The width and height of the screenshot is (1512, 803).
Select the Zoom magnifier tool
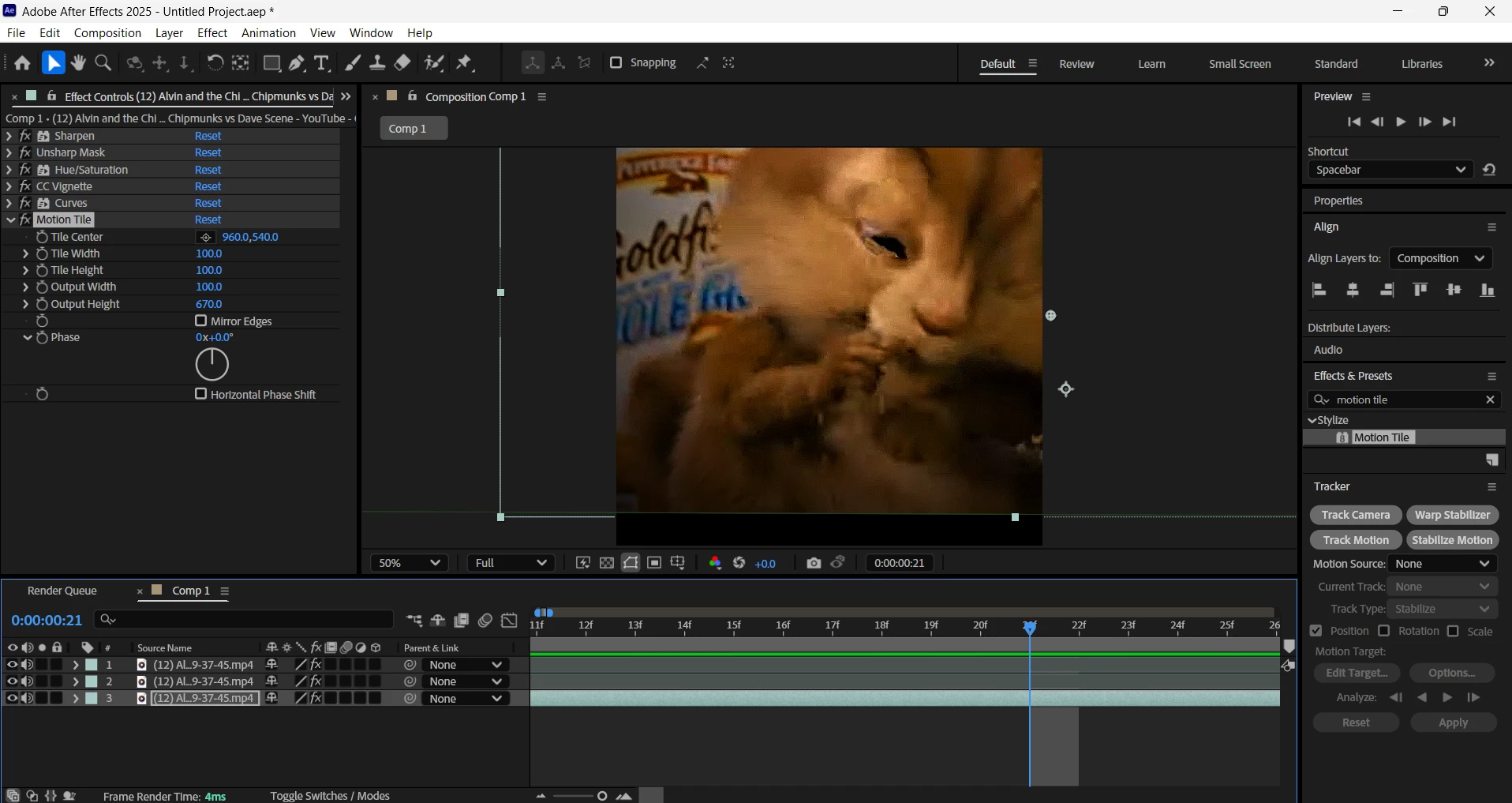pyautogui.click(x=103, y=63)
